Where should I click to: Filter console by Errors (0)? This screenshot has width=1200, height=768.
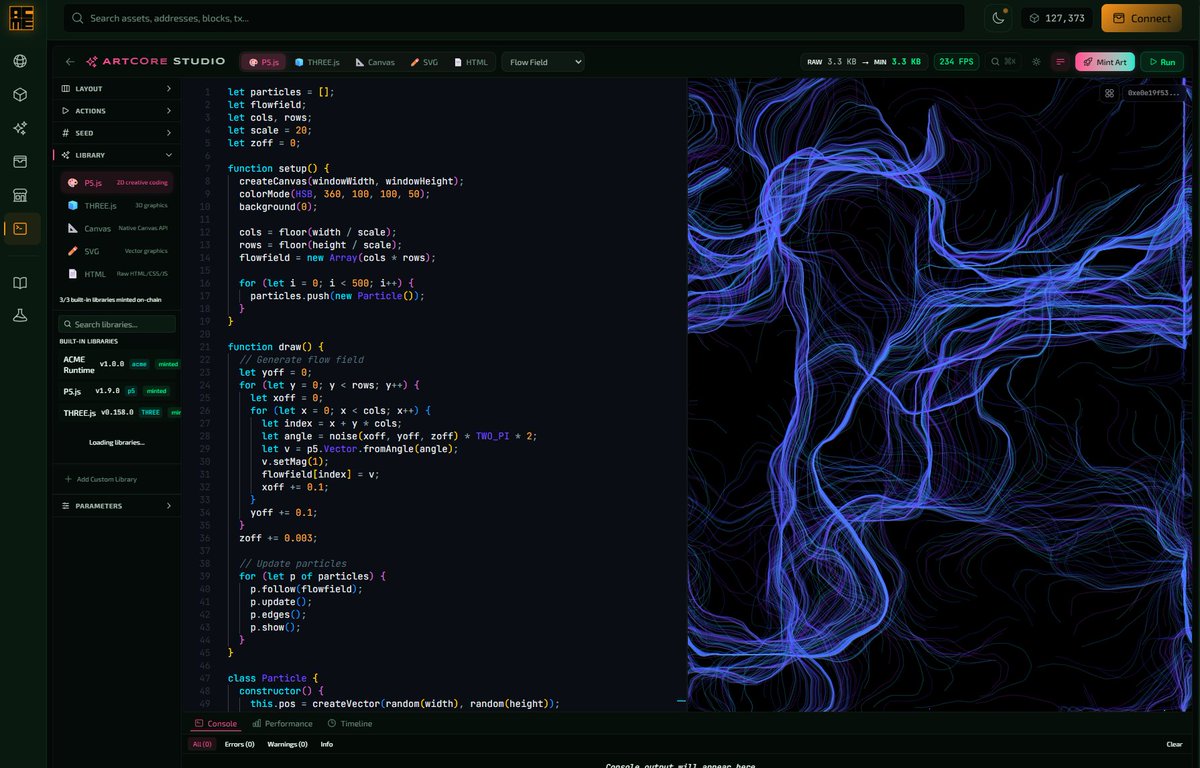239,744
